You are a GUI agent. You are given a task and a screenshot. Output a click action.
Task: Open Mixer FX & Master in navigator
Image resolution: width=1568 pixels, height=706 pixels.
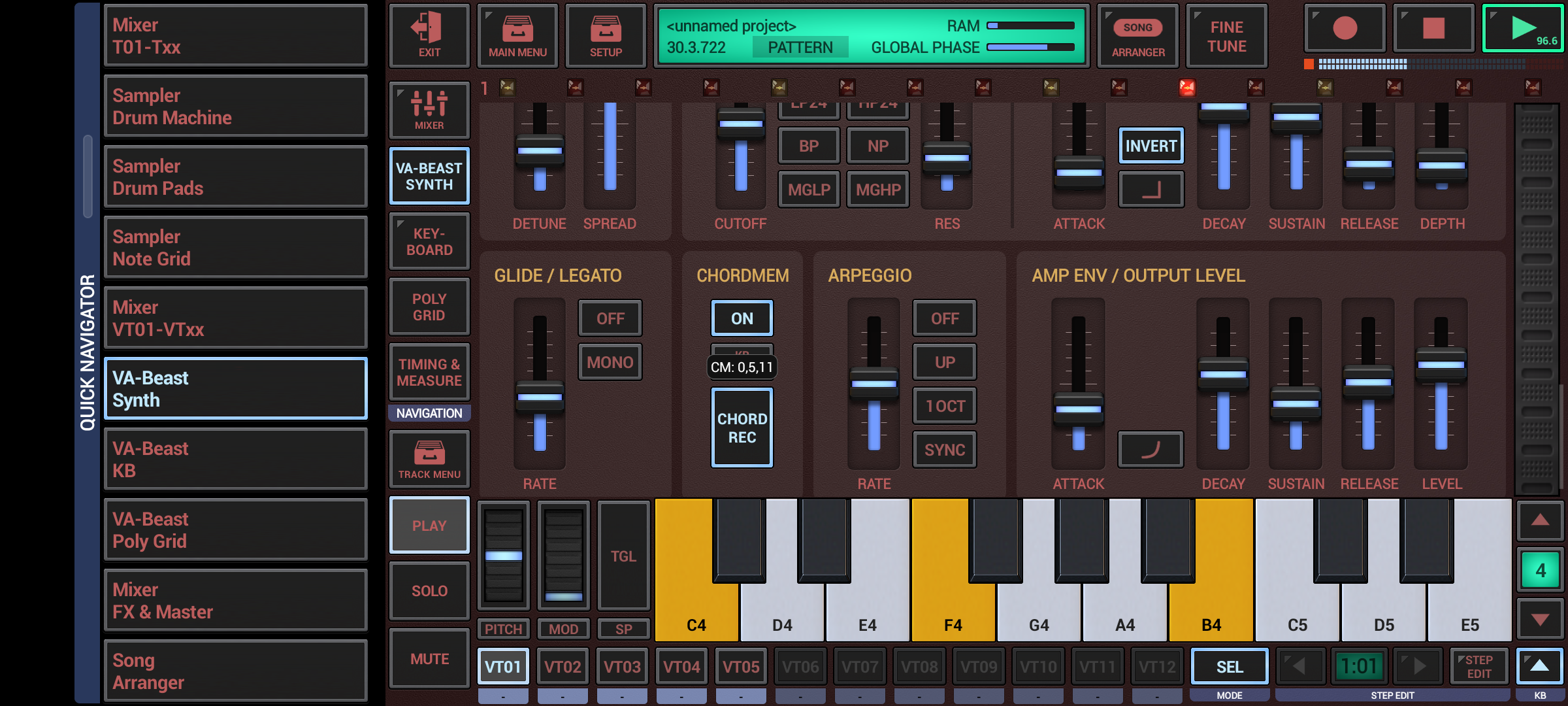pos(236,601)
